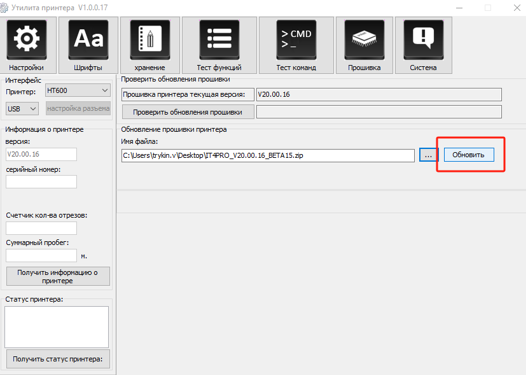Click the app icon in the title bar
The image size is (526, 375).
click(4, 7)
